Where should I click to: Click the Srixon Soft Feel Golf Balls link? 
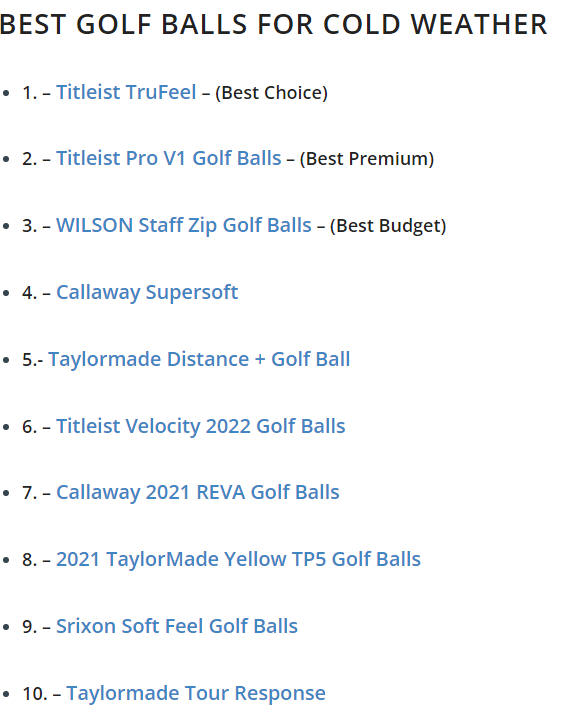[177, 626]
